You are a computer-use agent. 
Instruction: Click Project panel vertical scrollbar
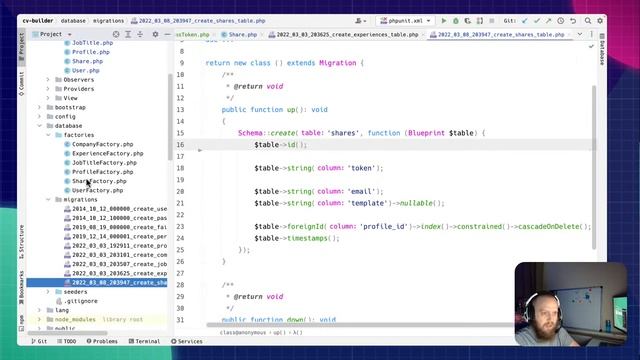pyautogui.click(x=170, y=117)
